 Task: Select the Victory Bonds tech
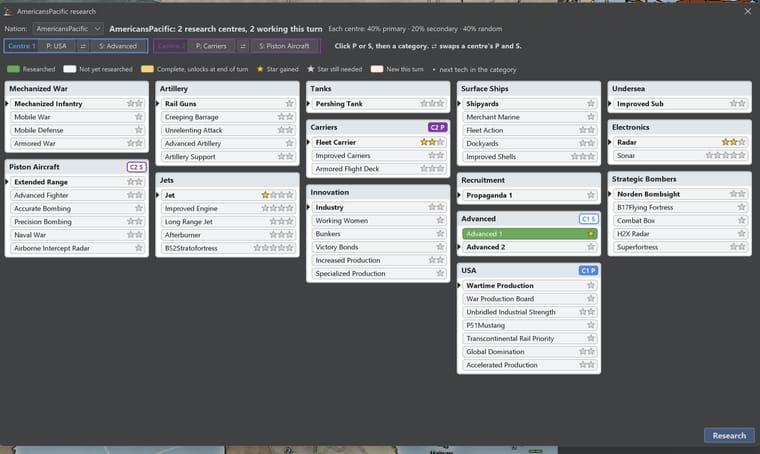tap(378, 247)
